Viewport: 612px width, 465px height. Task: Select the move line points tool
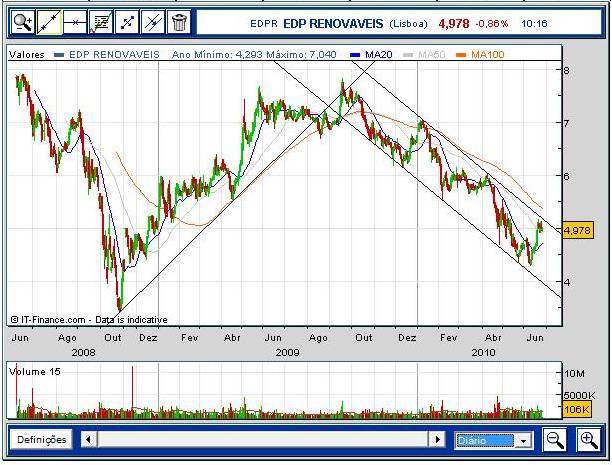tap(127, 23)
